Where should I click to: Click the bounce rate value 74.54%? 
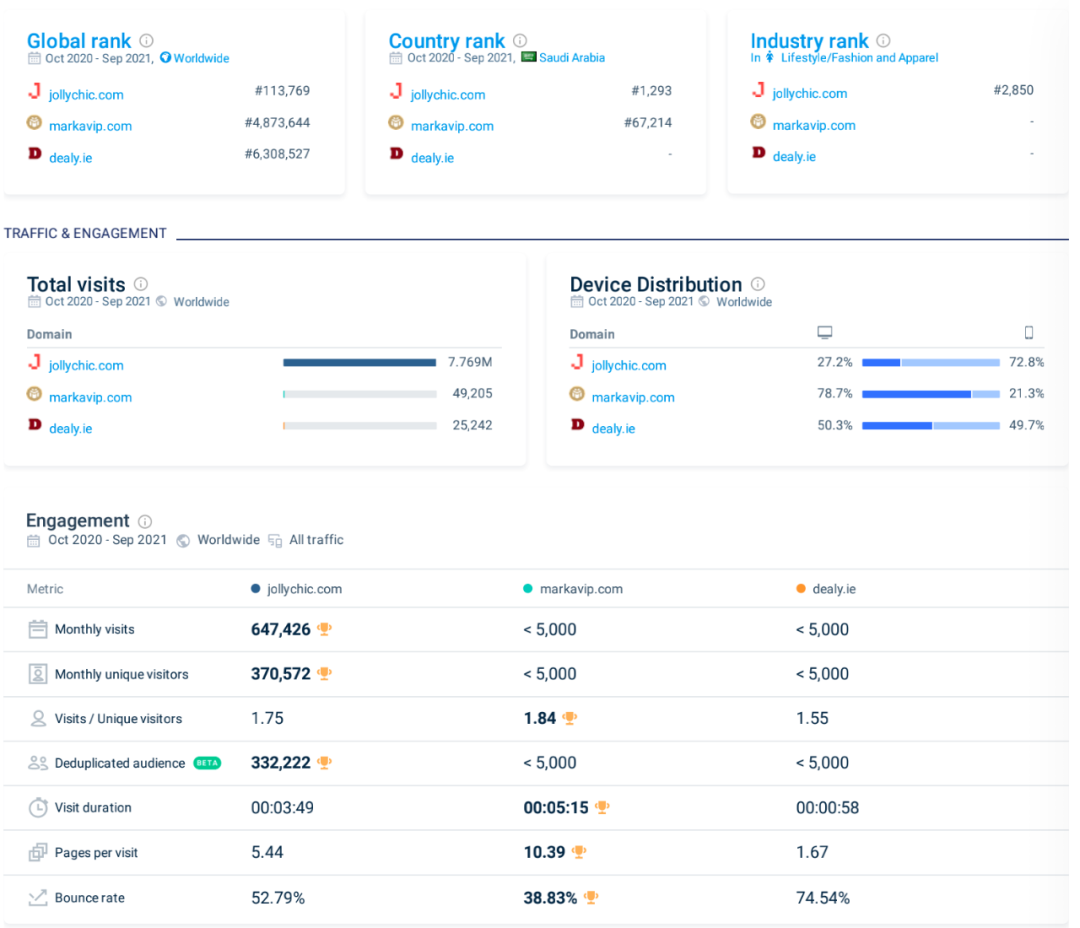point(822,898)
